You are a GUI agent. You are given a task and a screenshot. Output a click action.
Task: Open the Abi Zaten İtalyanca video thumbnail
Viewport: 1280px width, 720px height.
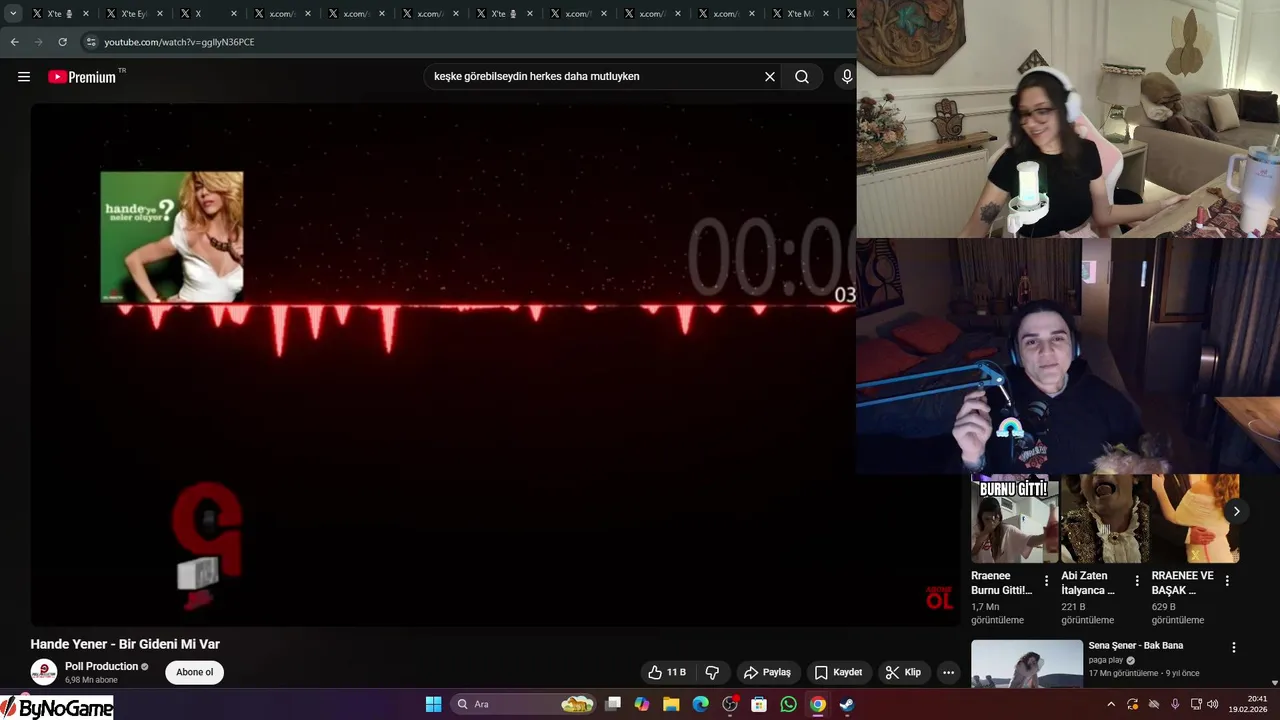click(1105, 519)
